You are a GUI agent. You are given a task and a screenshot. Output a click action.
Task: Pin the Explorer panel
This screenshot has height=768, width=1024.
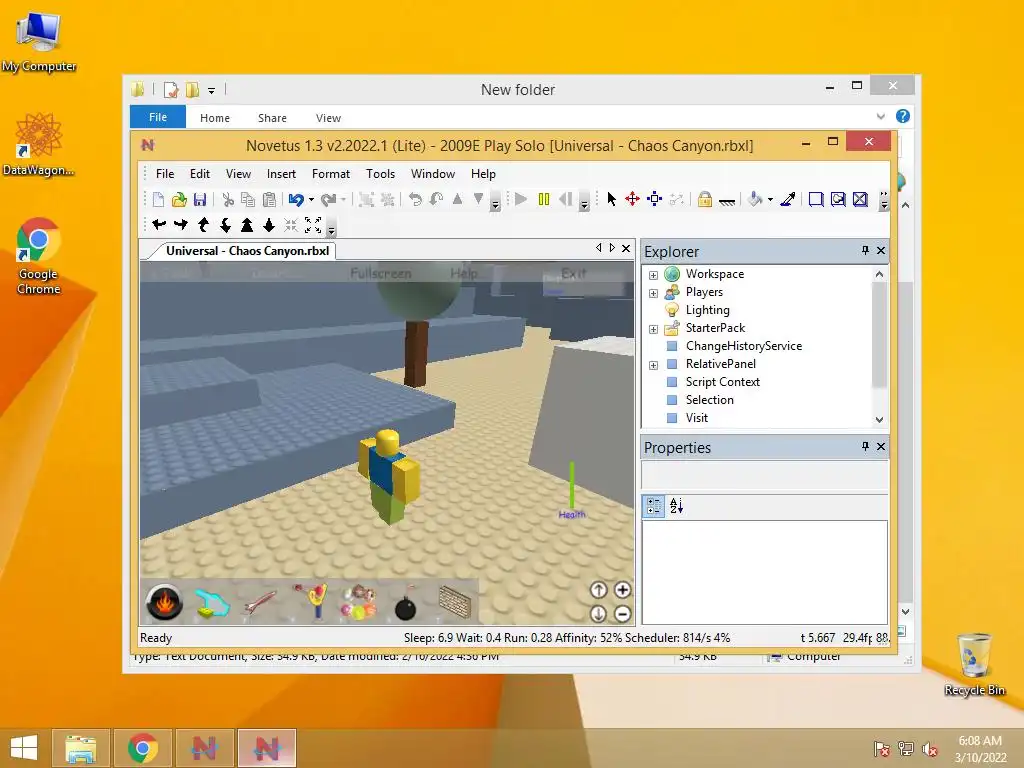pos(865,250)
